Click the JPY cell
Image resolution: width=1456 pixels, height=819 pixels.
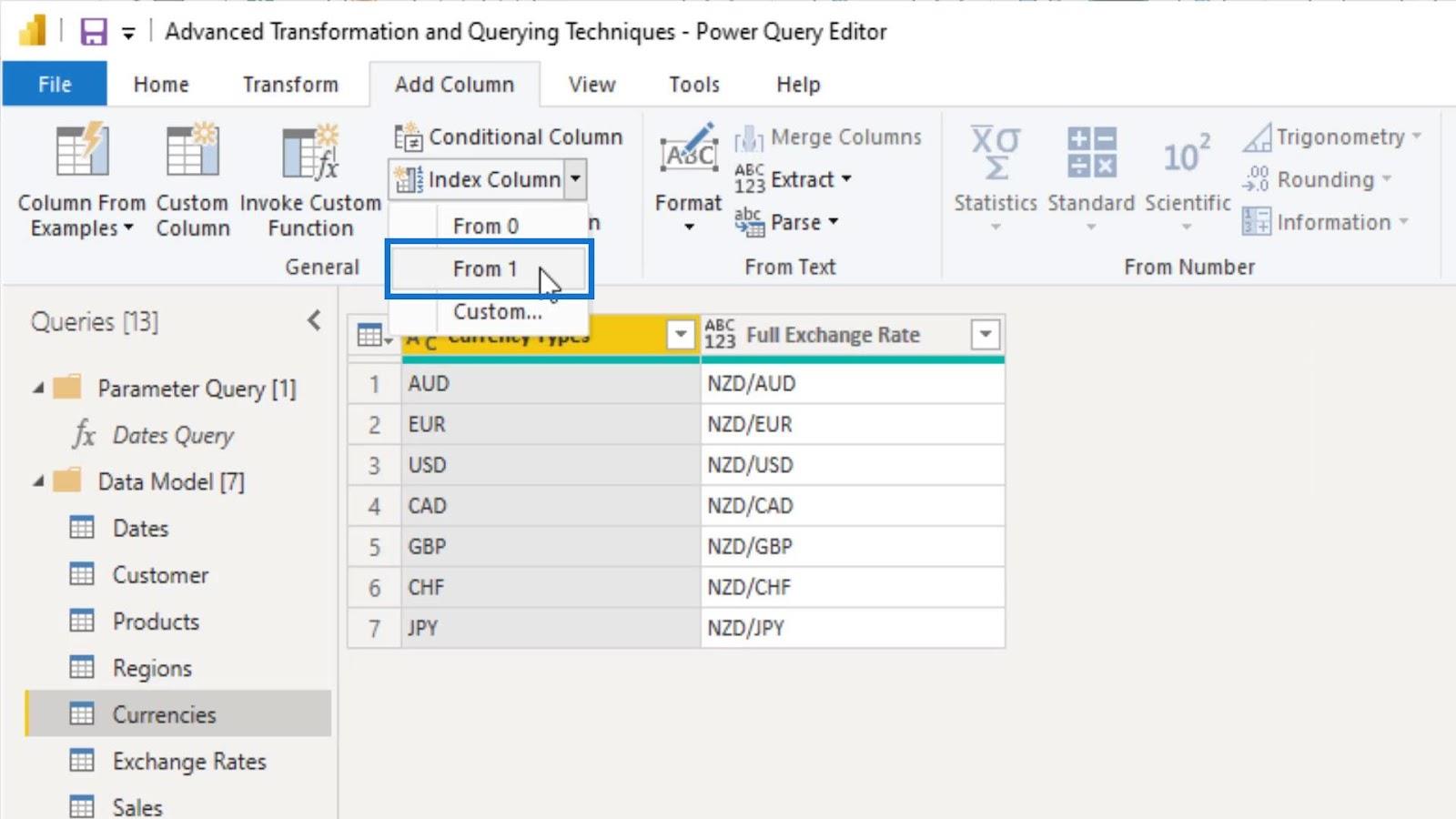click(551, 628)
